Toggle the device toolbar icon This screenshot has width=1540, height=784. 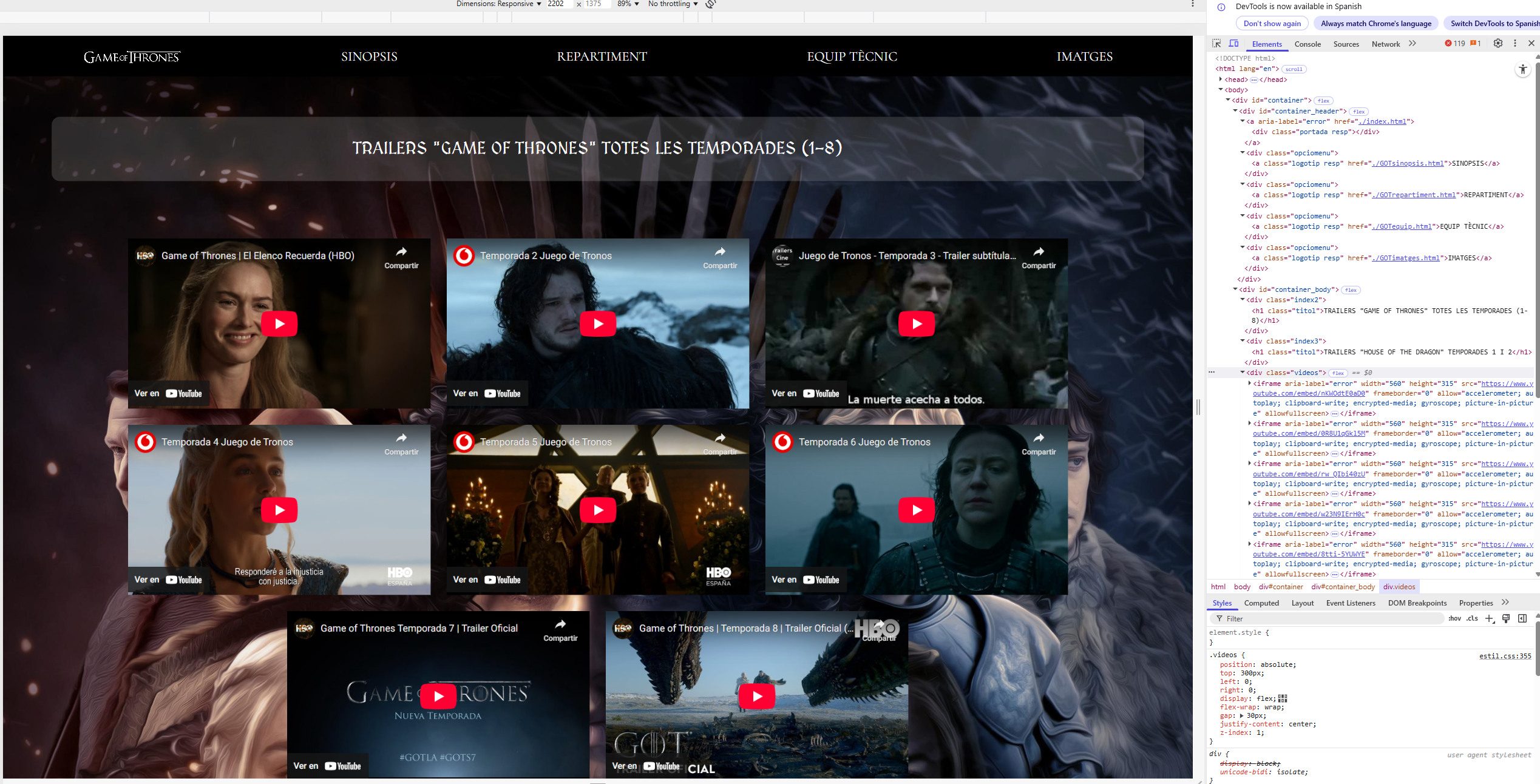pos(1233,44)
